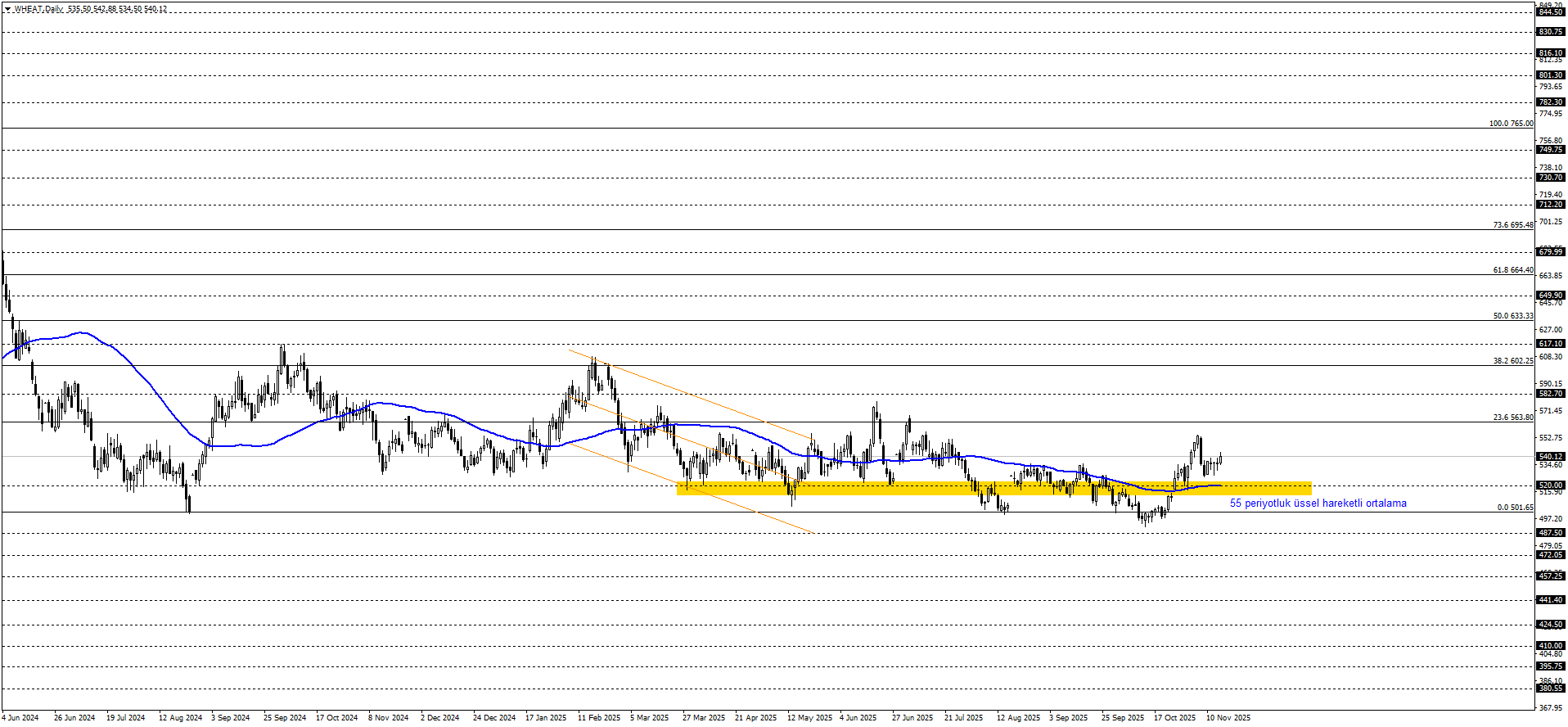Select the 11 Feb 2025 date label

tap(599, 718)
